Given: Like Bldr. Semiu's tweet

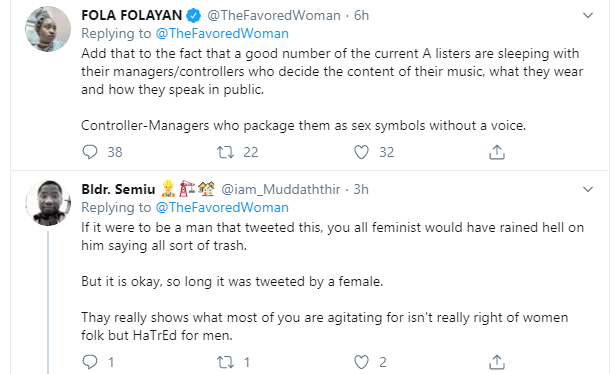Looking at the screenshot, I should 361,362.
